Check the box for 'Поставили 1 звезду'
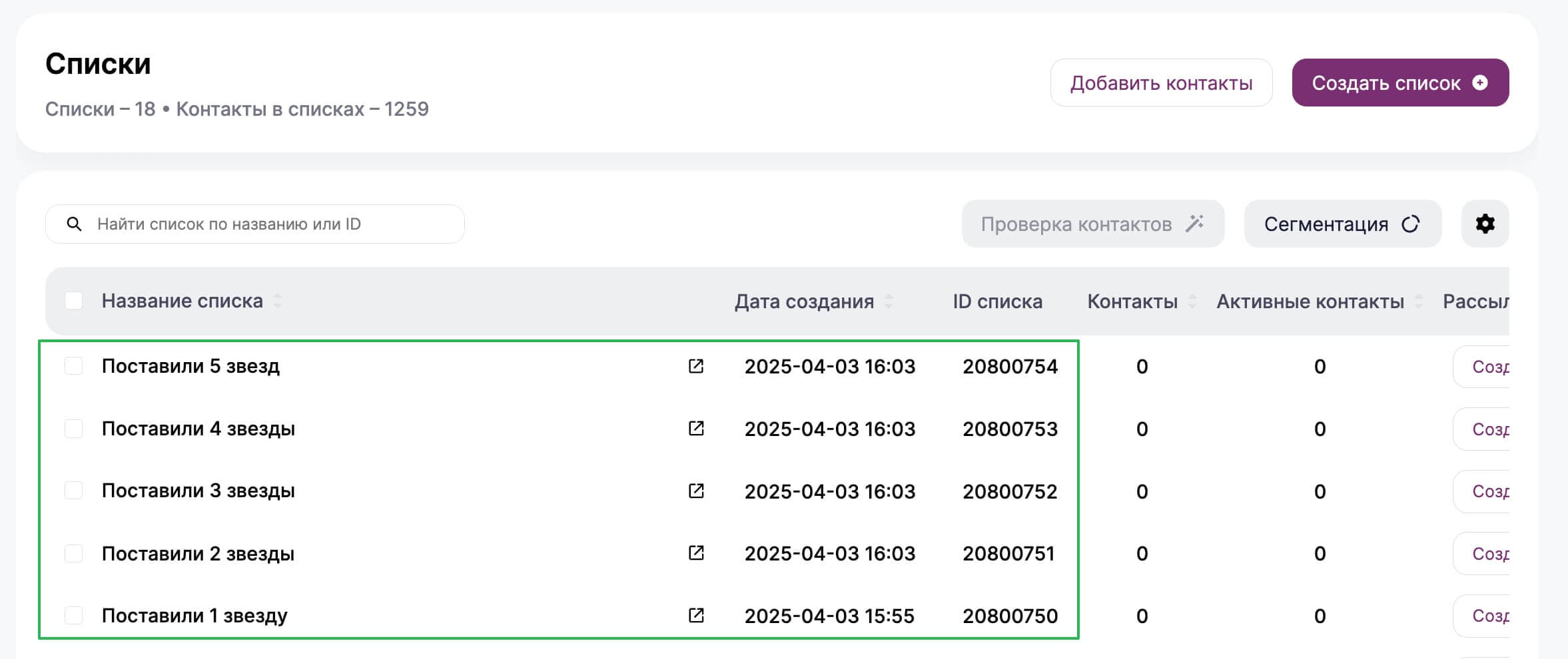 coord(74,615)
